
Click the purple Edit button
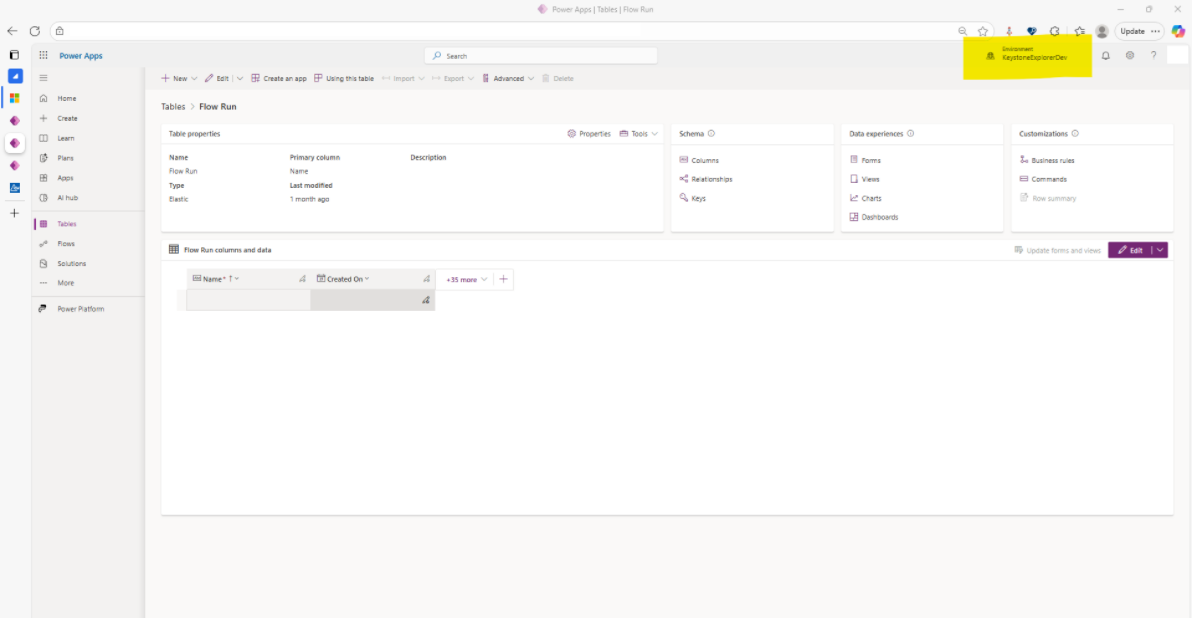coord(1130,250)
